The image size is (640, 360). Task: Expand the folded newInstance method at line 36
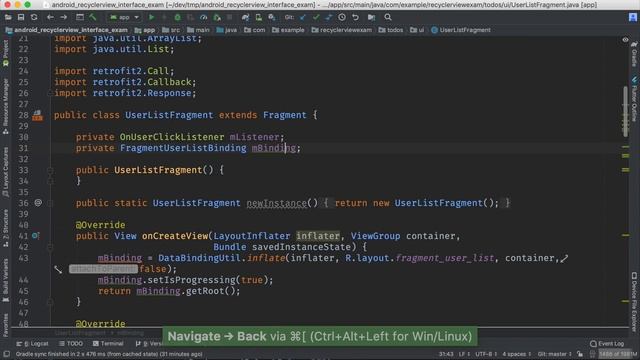(50, 203)
